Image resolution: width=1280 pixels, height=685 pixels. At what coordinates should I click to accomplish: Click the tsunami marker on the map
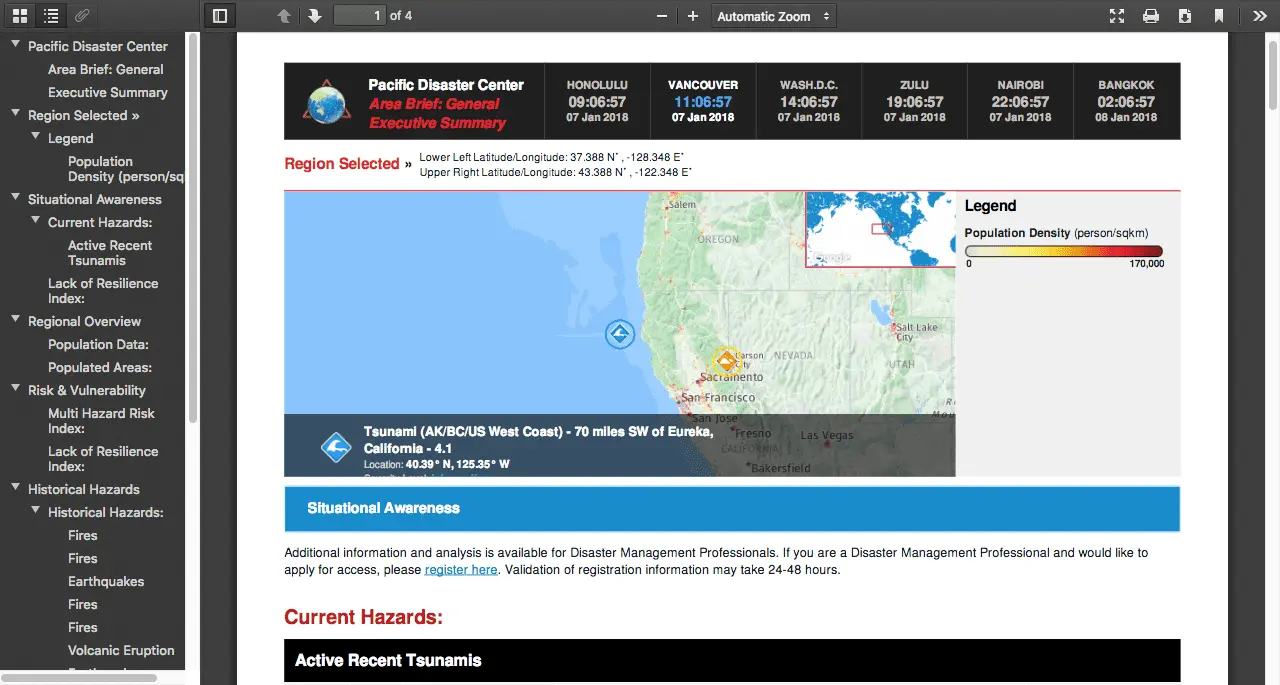click(x=620, y=334)
